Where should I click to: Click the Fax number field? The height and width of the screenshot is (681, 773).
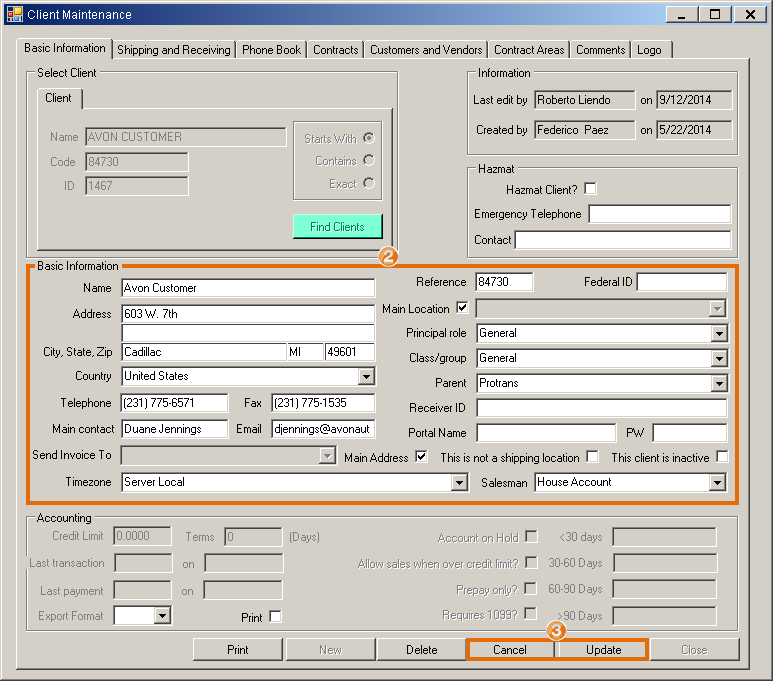pos(323,403)
